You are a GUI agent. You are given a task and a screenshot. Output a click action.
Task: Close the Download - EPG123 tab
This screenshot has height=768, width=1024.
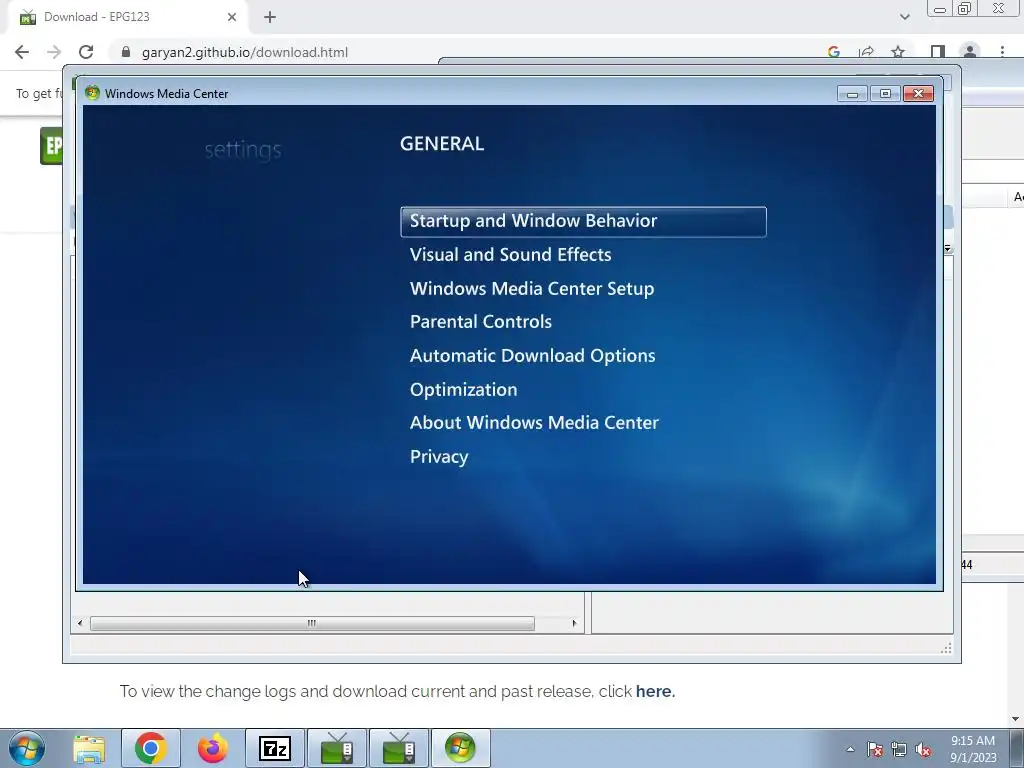pyautogui.click(x=232, y=17)
